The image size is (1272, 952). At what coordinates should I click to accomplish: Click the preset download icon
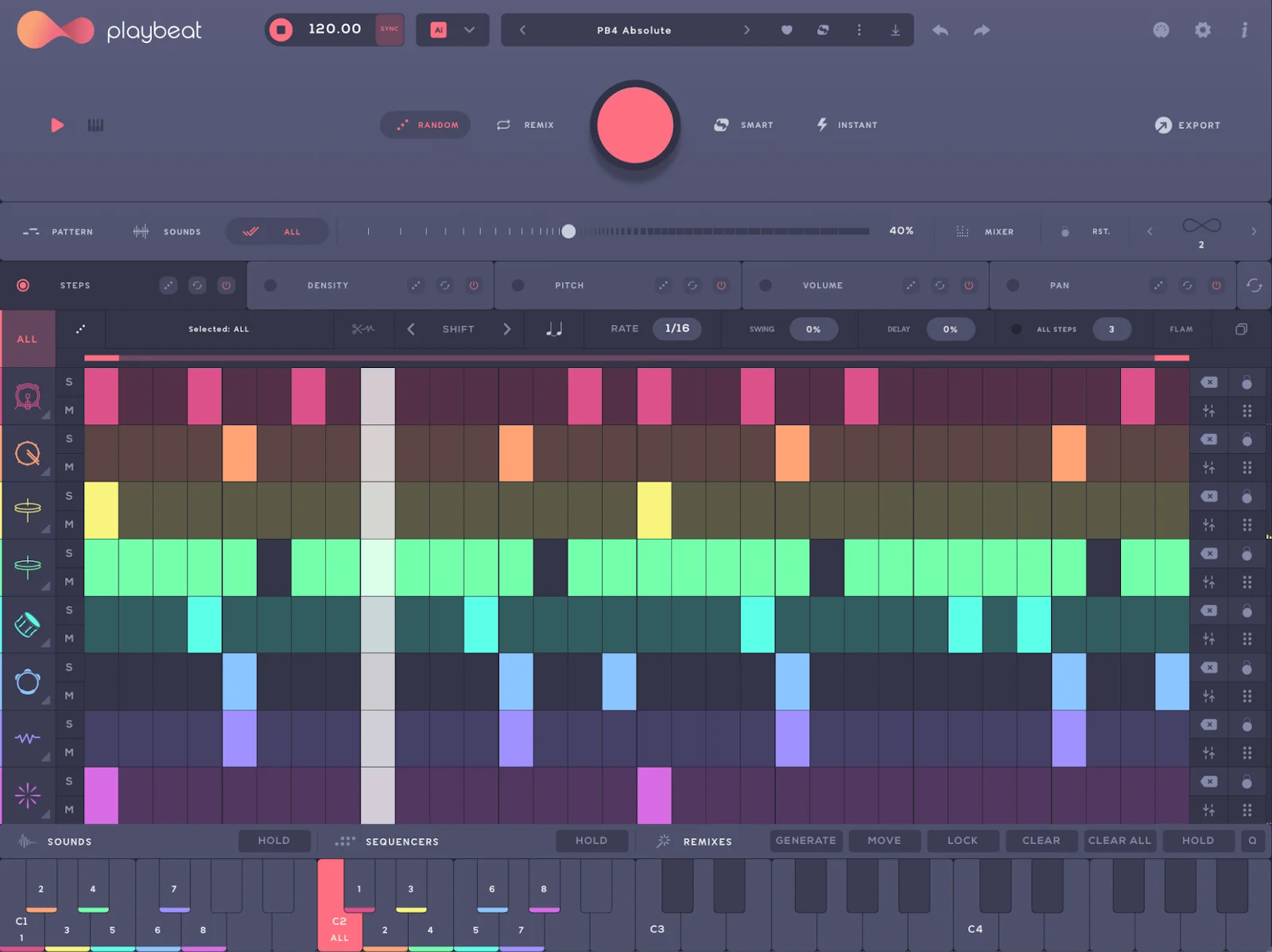pos(895,30)
